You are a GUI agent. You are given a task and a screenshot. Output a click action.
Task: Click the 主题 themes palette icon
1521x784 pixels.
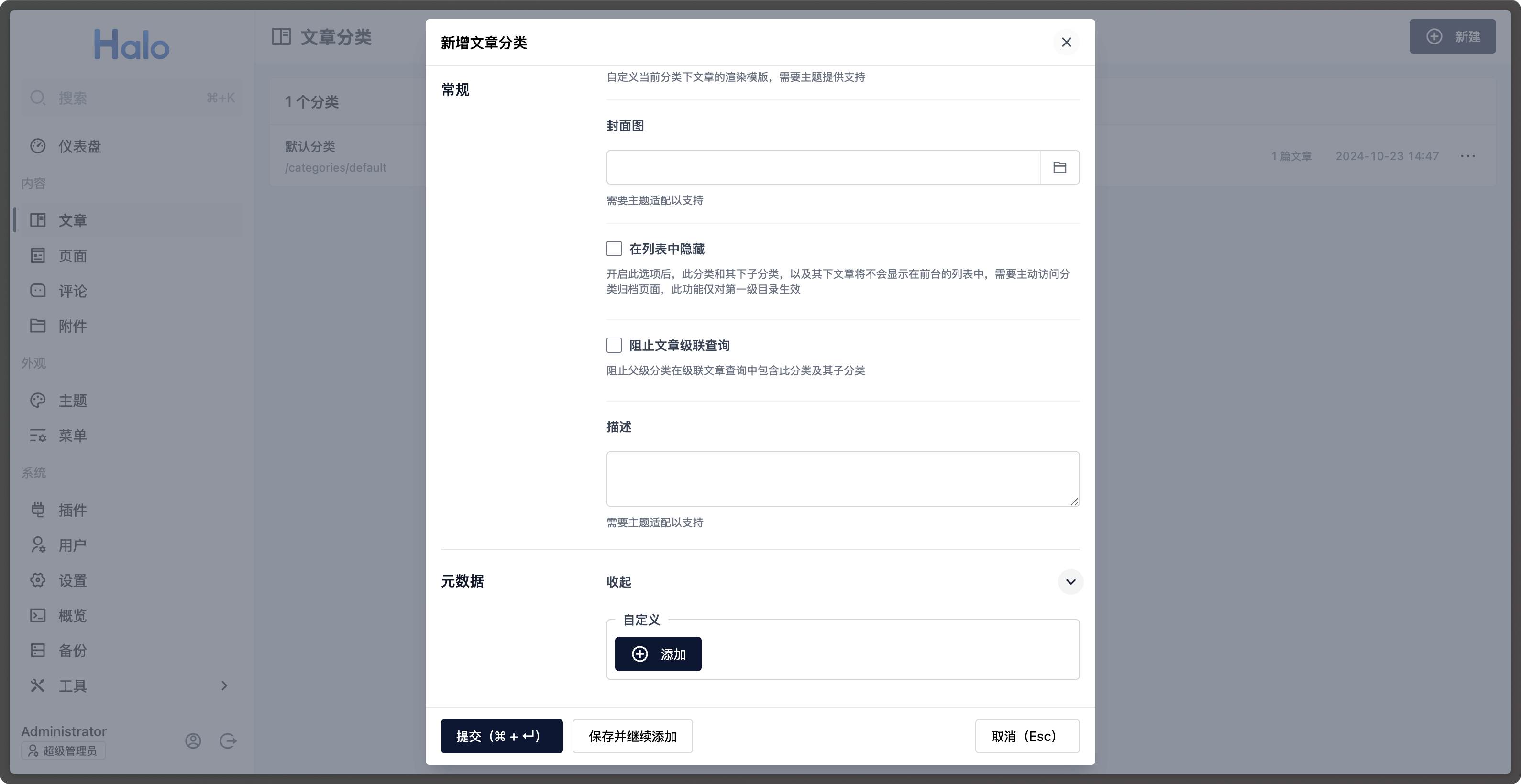click(38, 400)
